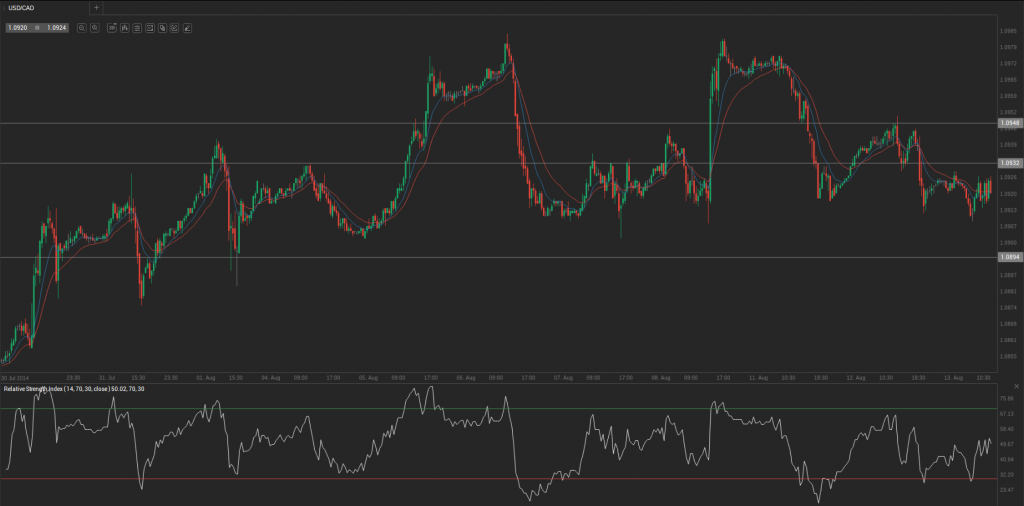The image size is (1024, 506).
Task: Click the 1.0920 sell price
Action: 18,28
